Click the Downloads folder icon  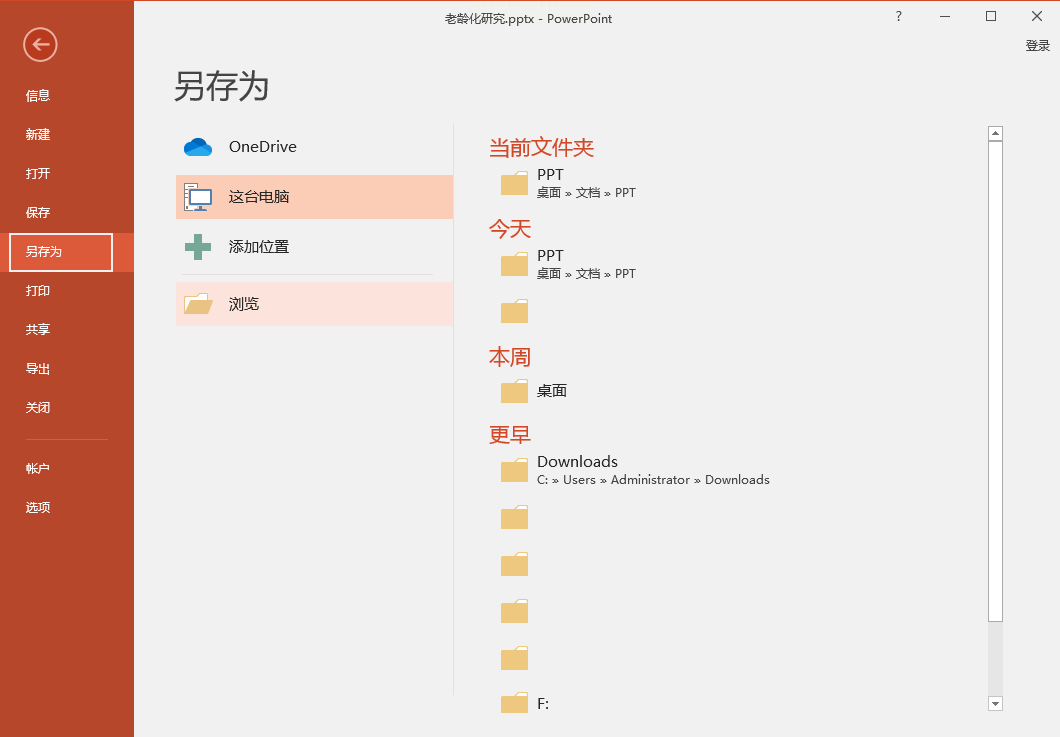click(x=514, y=470)
